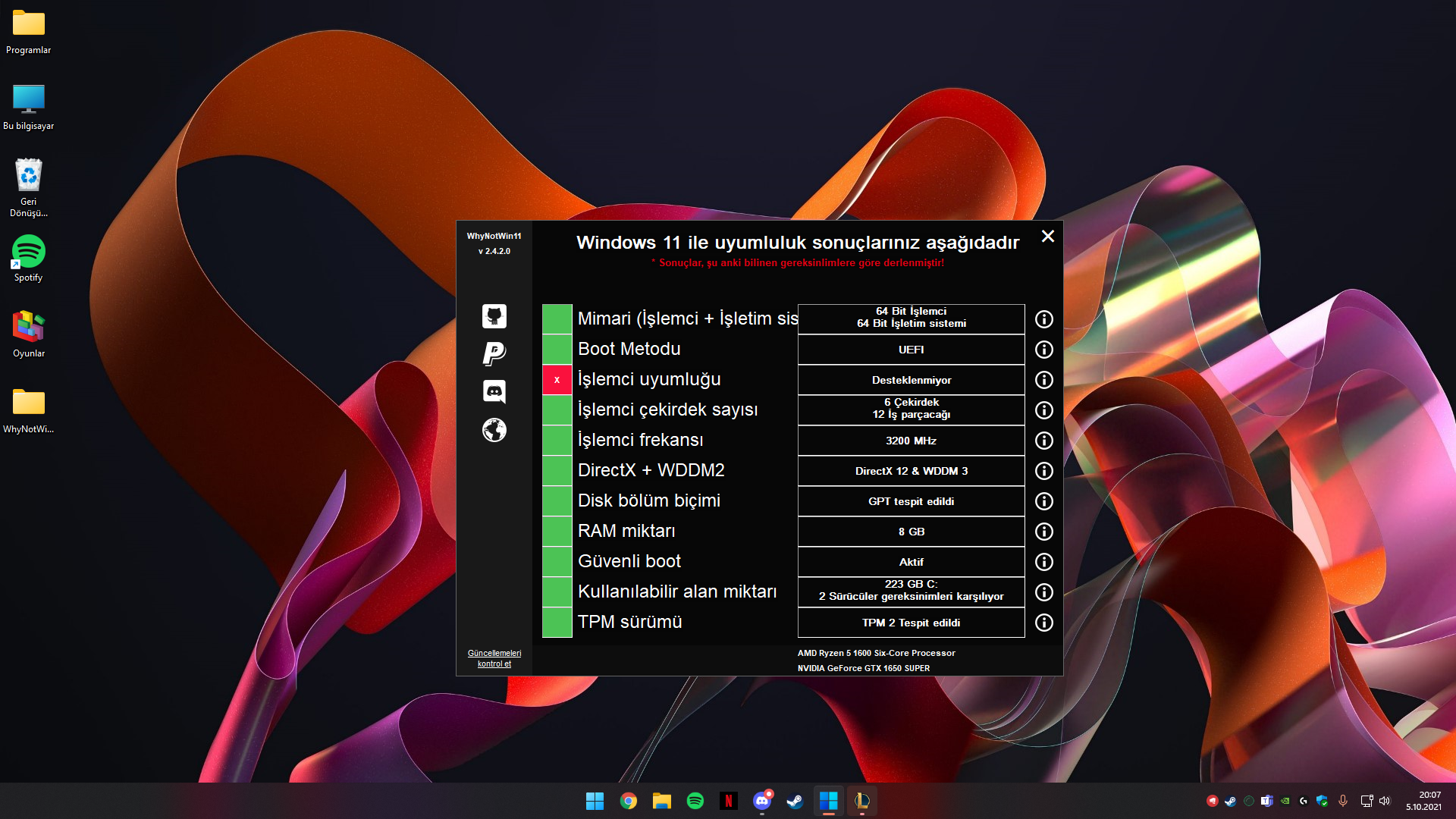Open the Windows Start menu

pos(595,801)
